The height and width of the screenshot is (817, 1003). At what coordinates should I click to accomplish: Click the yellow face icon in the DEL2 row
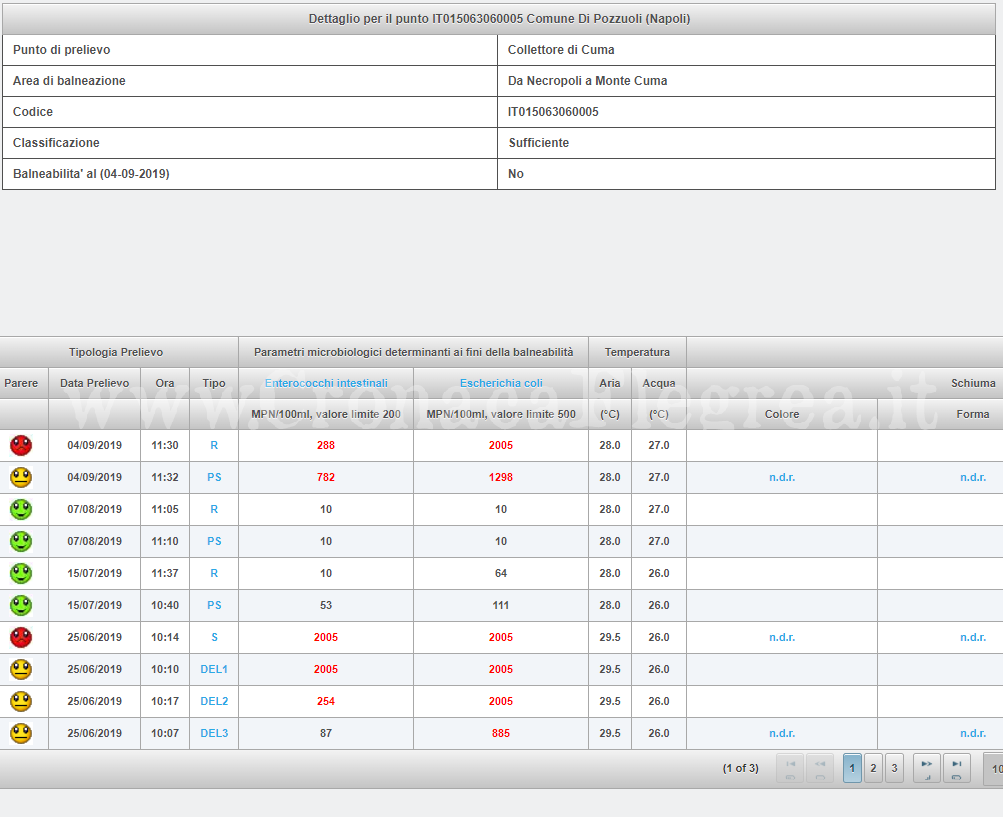21,701
